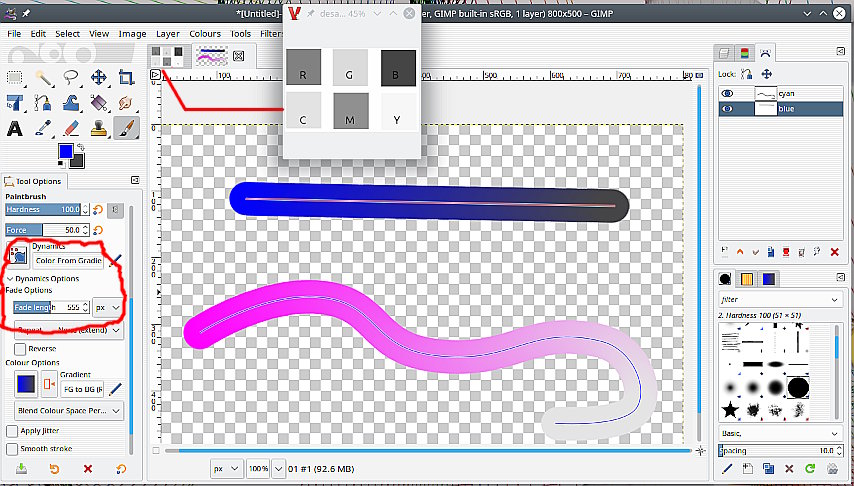Select the Paths tool

[43, 102]
